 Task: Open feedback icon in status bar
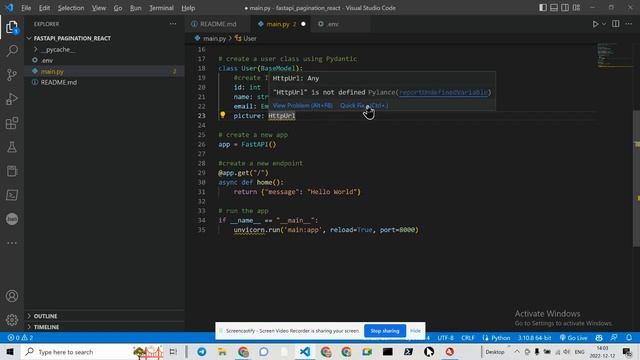pos(613,338)
